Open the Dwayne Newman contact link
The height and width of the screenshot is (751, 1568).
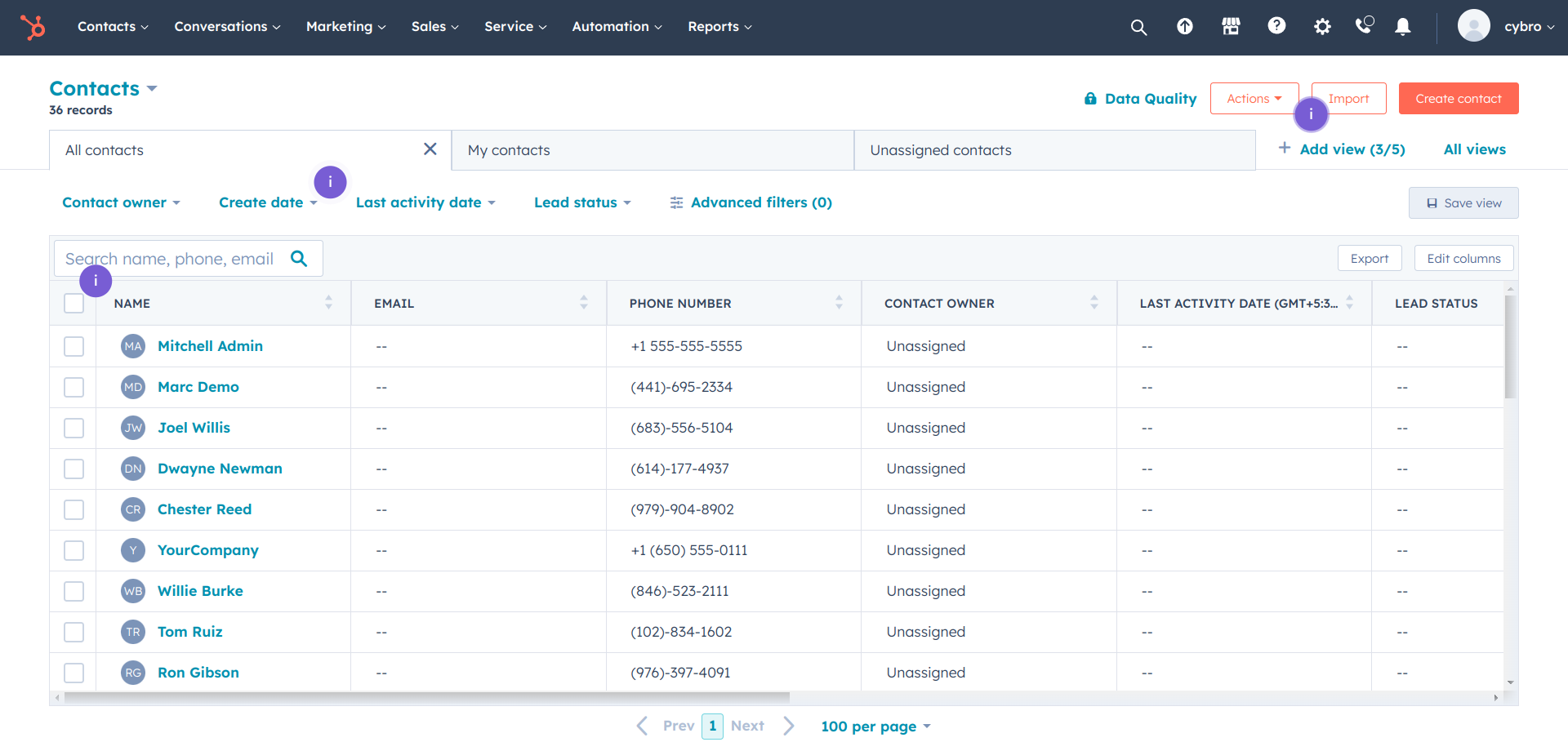coord(220,469)
